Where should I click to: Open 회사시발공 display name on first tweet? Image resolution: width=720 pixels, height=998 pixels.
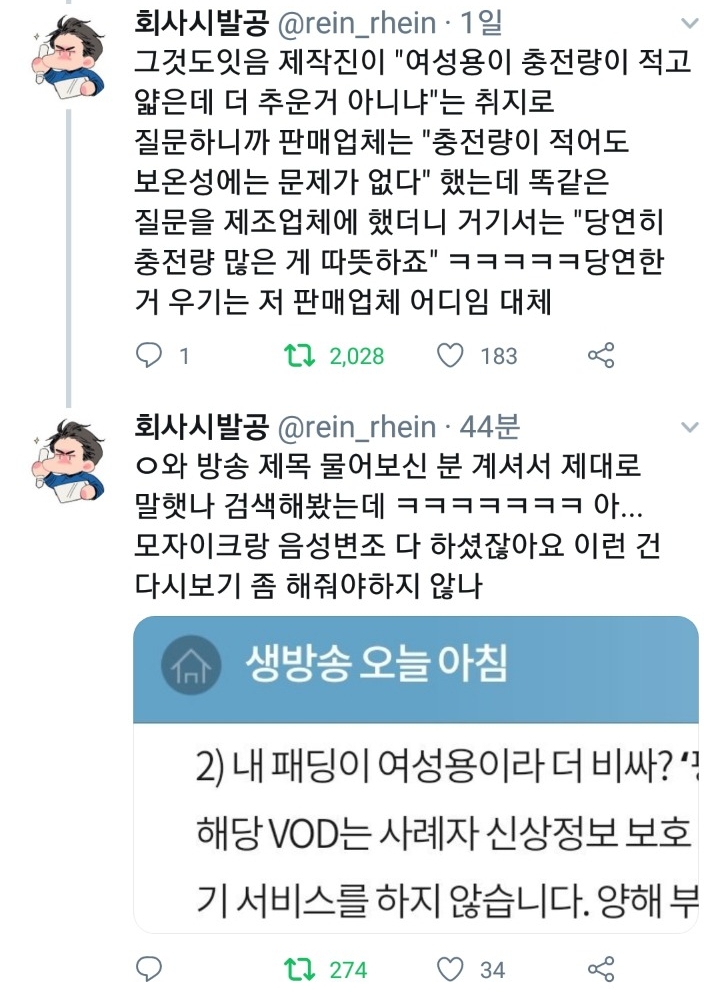[201, 23]
